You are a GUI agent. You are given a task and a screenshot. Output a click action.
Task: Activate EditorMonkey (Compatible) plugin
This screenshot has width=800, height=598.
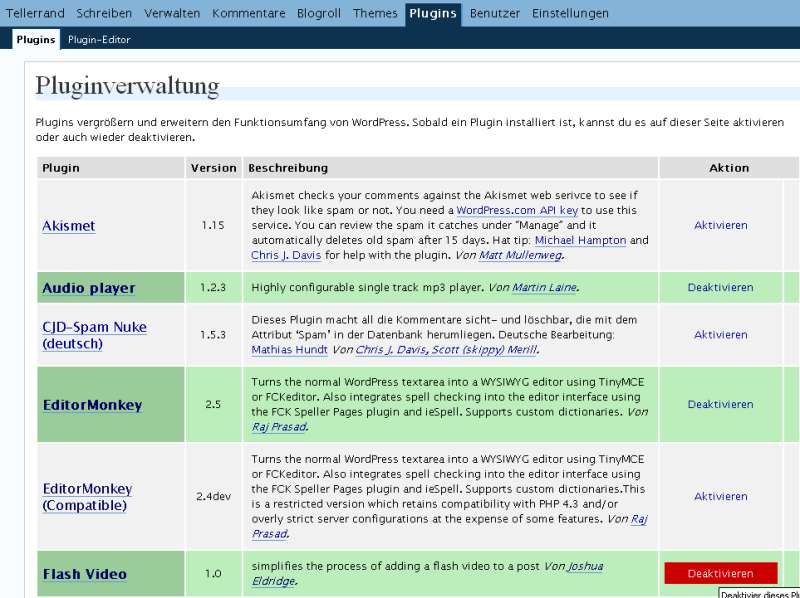tap(720, 496)
